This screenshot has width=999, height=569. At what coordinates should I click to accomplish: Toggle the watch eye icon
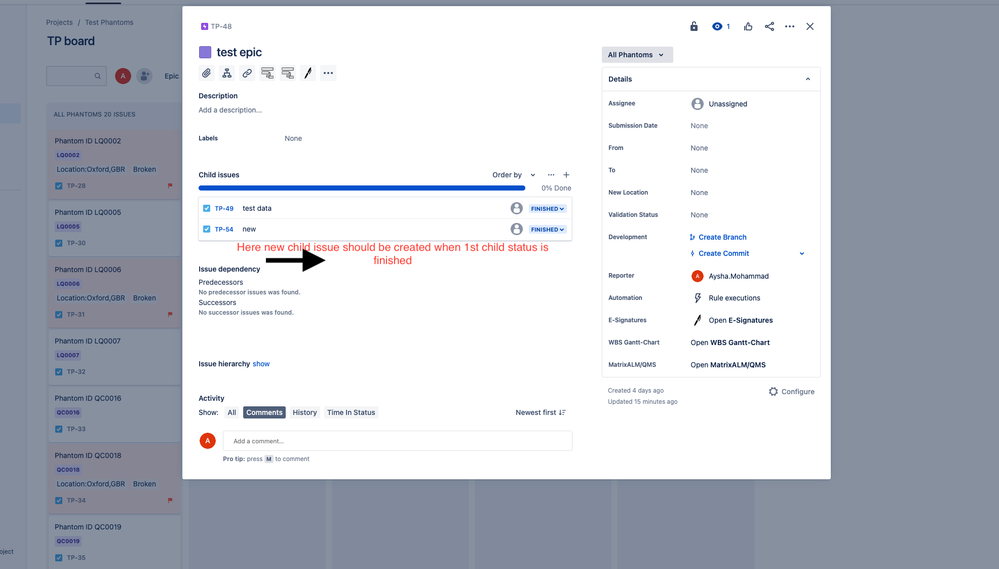coord(717,26)
